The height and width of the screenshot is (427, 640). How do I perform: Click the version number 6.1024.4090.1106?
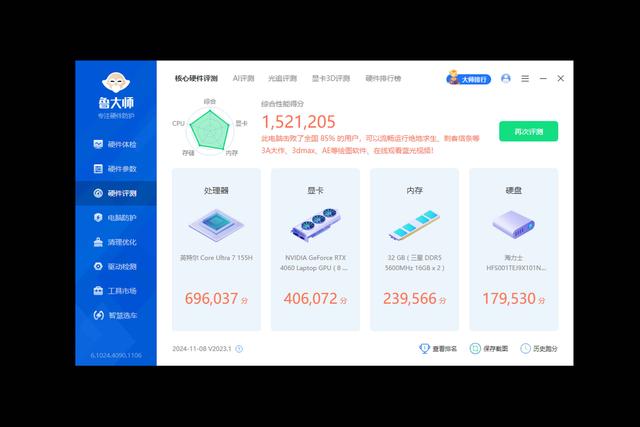click(x=116, y=356)
